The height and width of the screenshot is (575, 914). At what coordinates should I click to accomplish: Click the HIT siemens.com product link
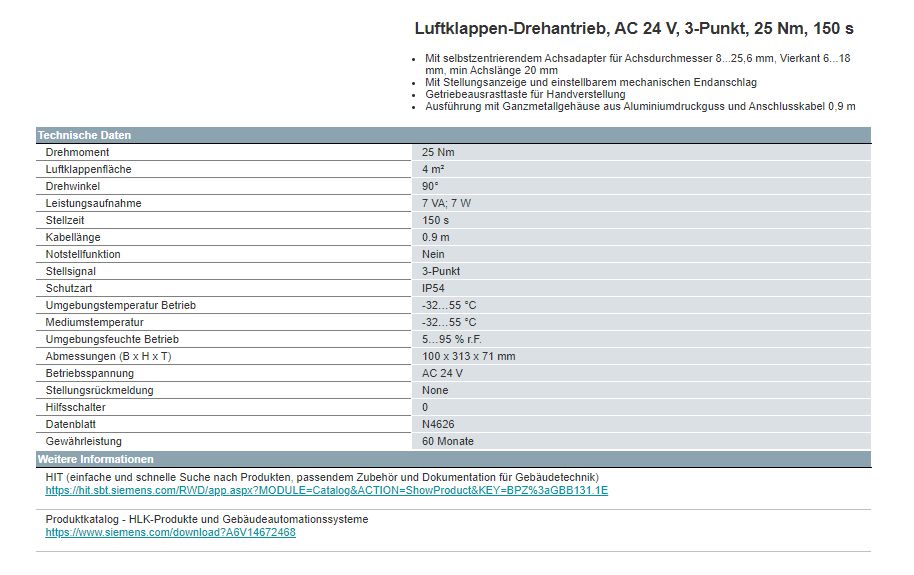tap(326, 491)
